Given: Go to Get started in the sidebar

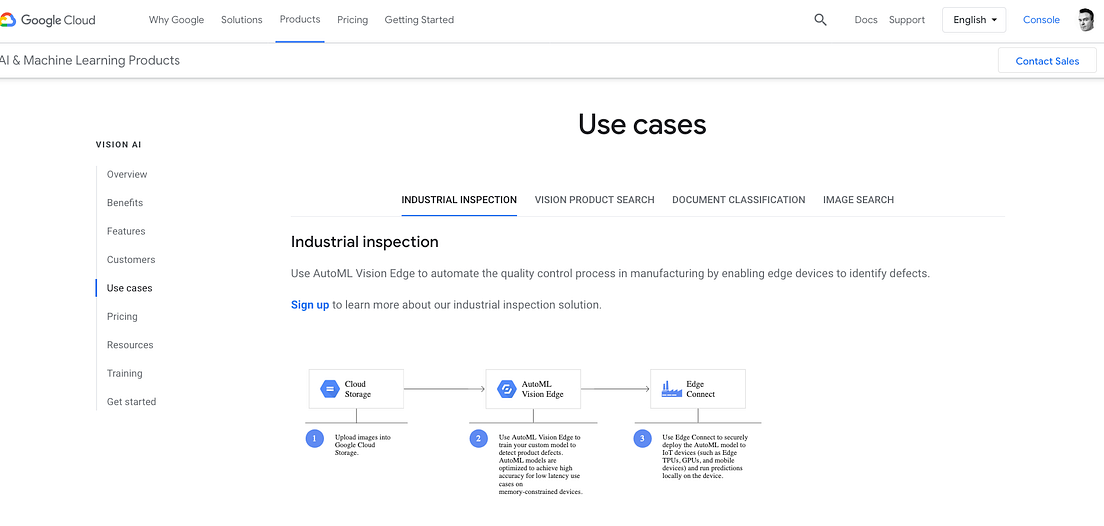Looking at the screenshot, I should point(132,402).
